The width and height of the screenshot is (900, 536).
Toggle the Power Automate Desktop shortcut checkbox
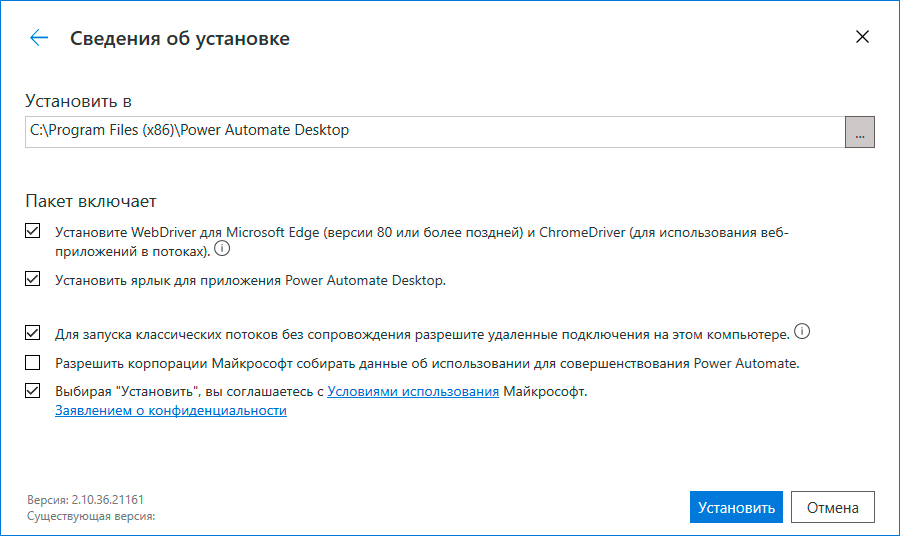coord(33,280)
